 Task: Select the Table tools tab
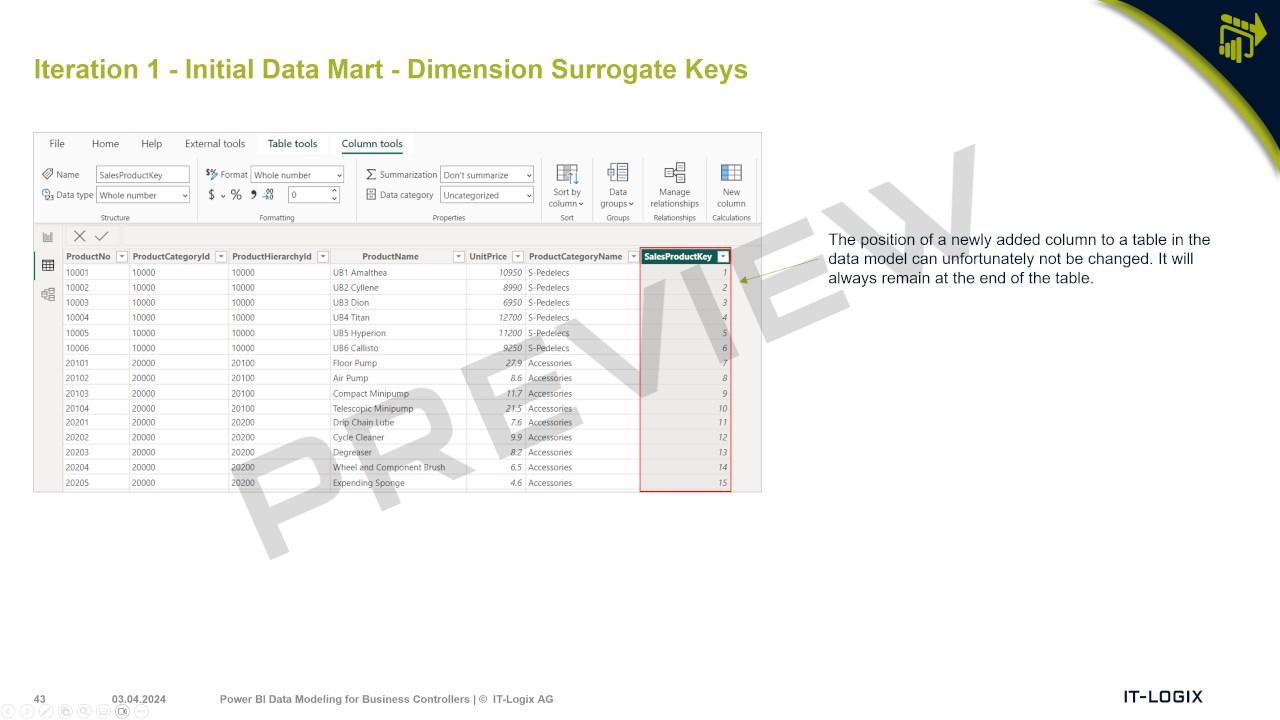point(292,144)
